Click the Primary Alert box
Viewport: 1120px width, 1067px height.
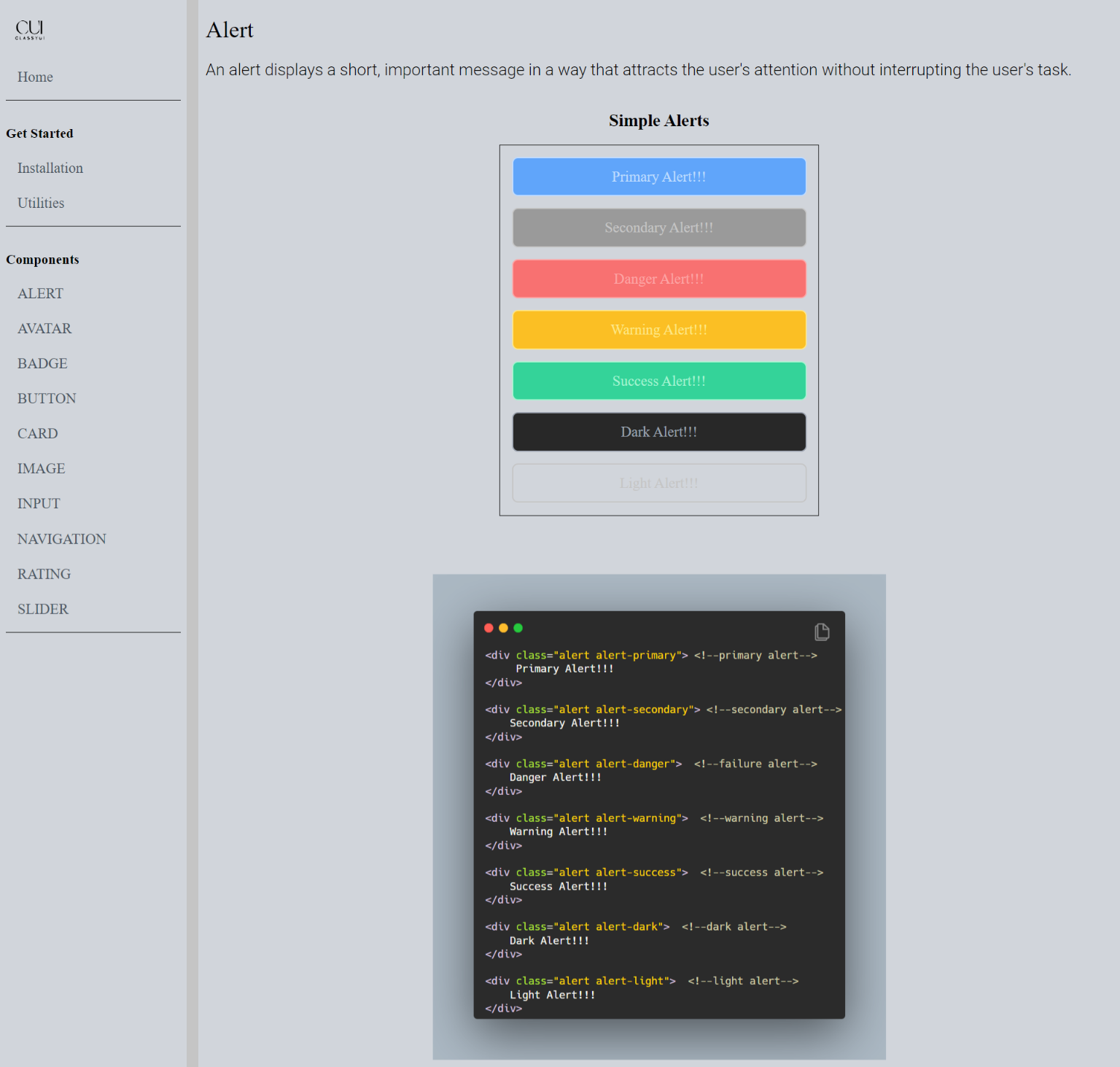(658, 176)
